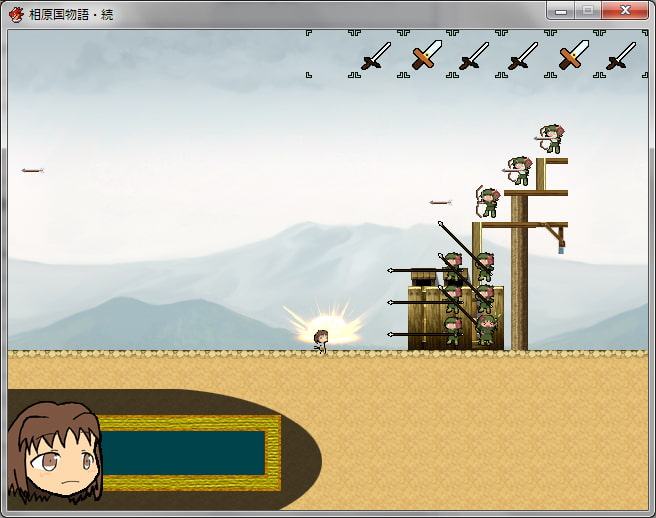Click the red app icon in the title bar
656x518 pixels.
click(16, 13)
